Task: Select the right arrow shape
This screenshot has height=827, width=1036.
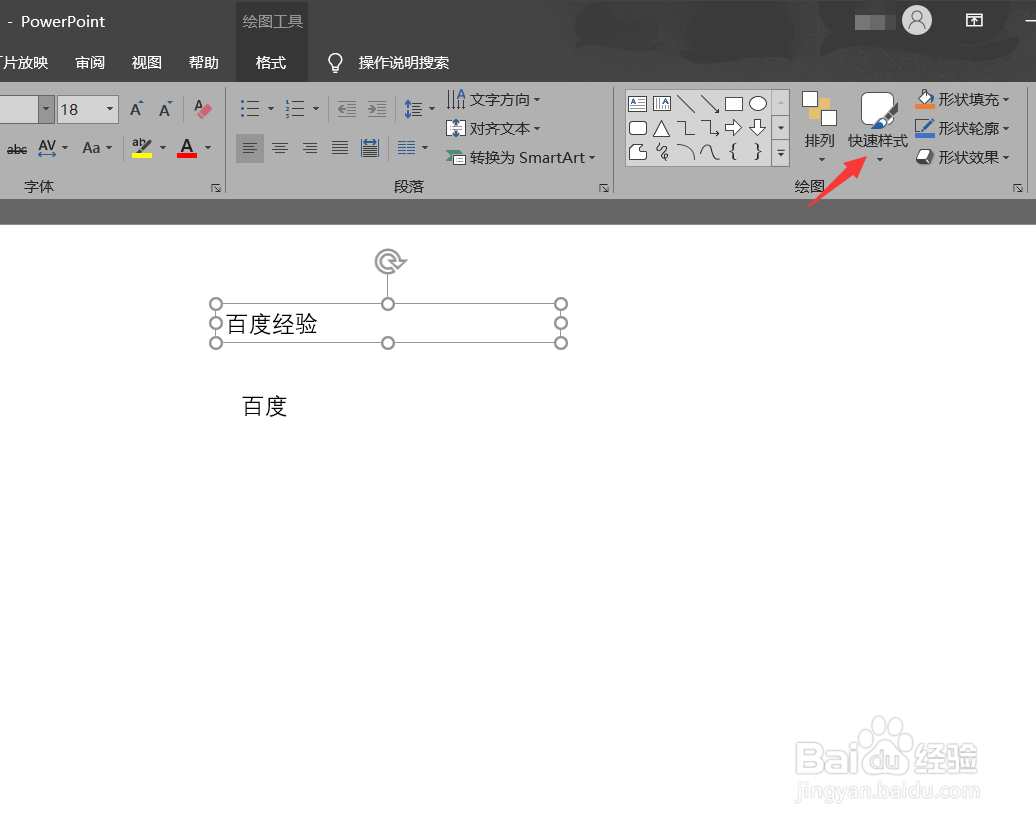Action: click(x=733, y=128)
